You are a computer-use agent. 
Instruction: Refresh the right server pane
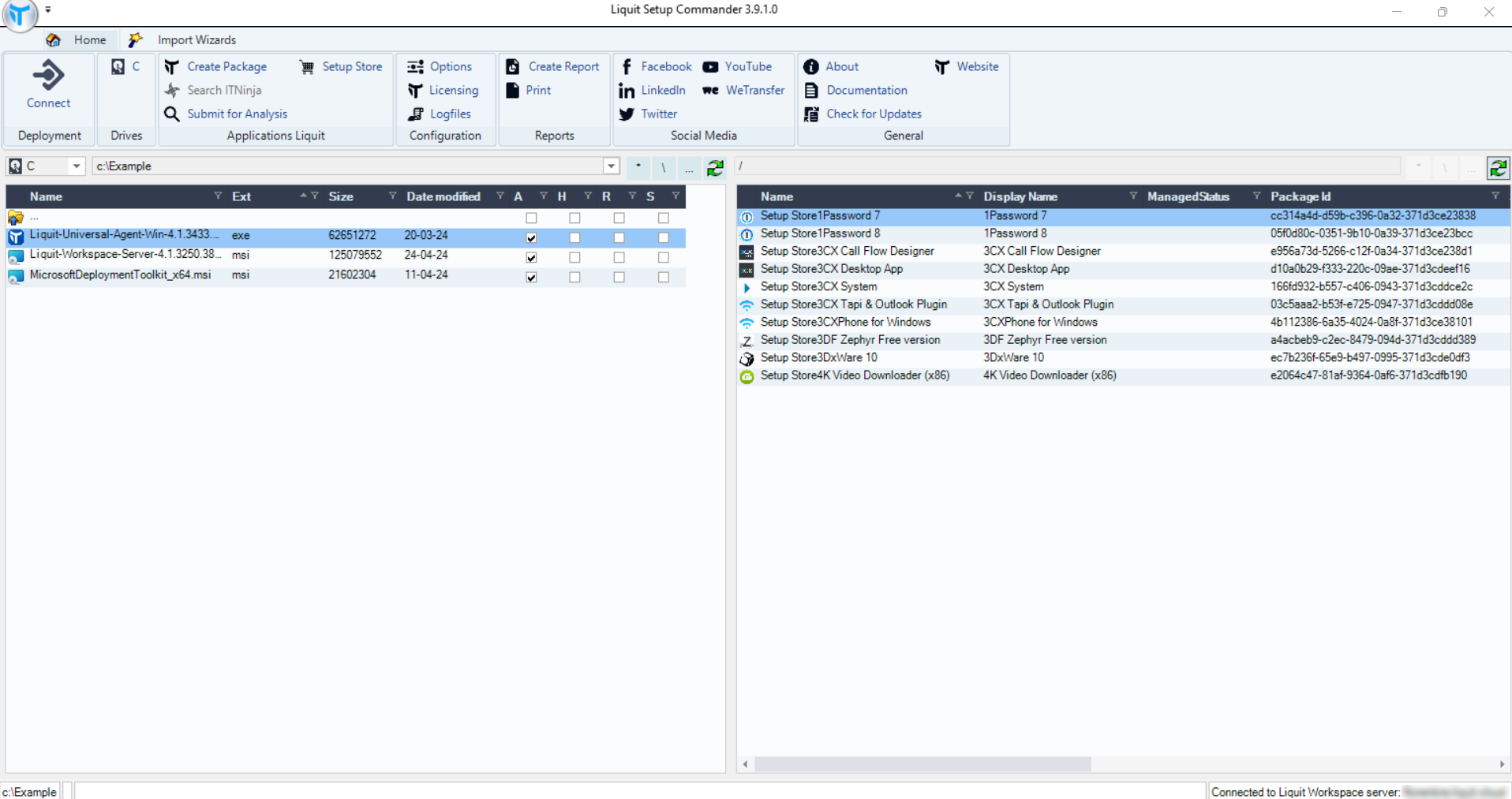(1498, 167)
